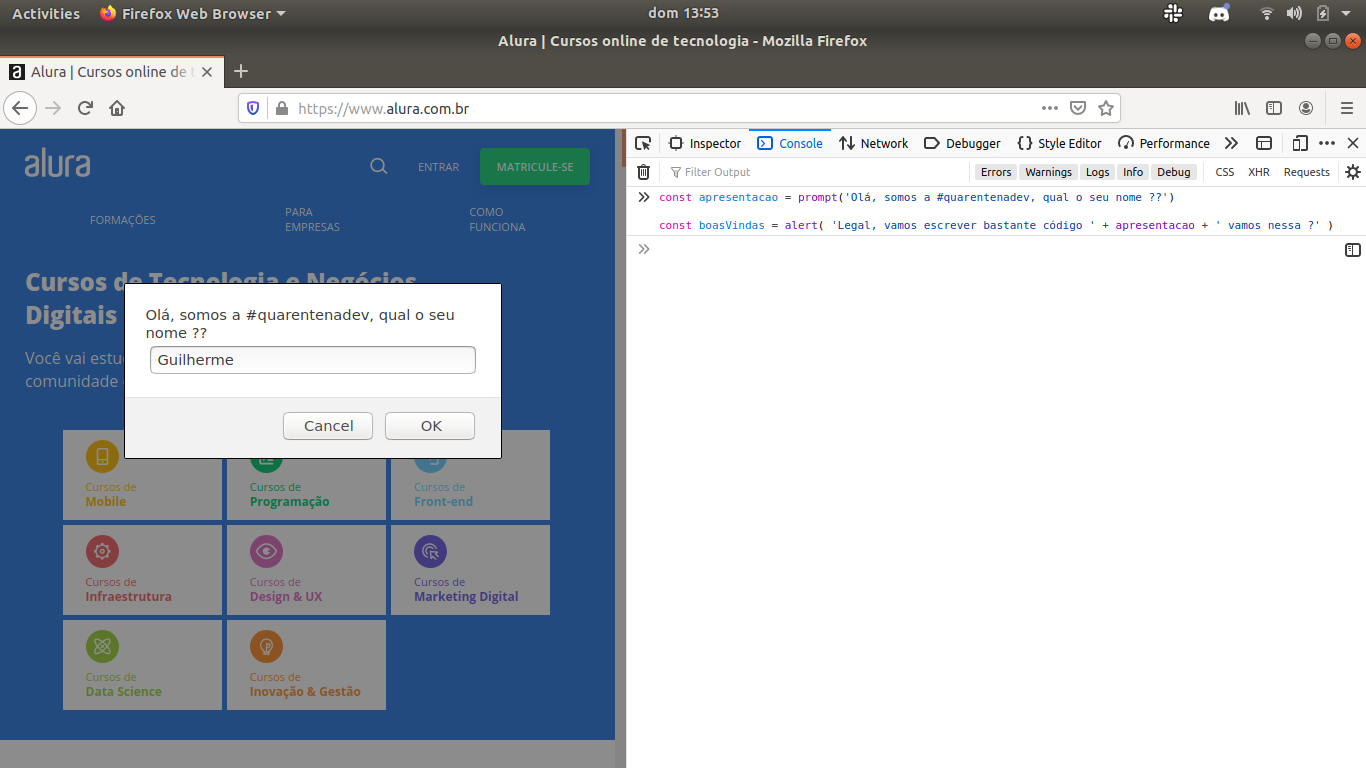1366x768 pixels.
Task: Confirm the prompt with OK
Action: coord(430,426)
